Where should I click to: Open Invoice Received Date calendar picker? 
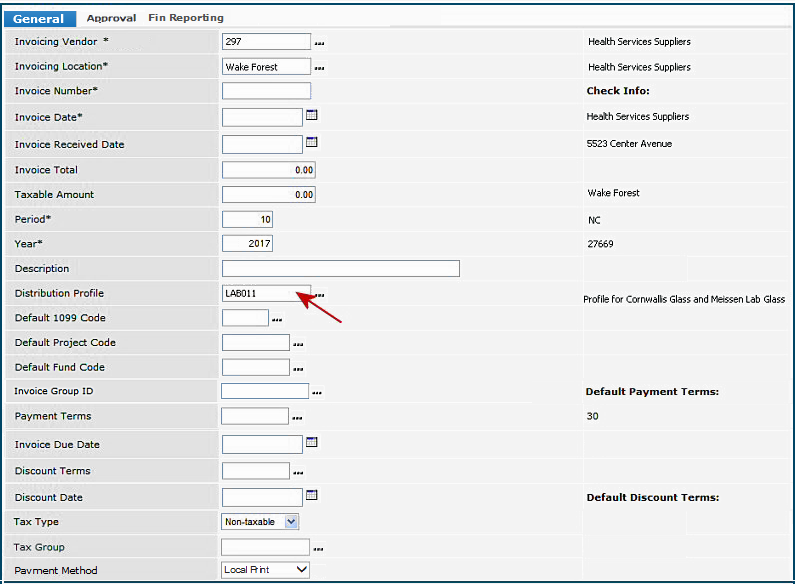[311, 143]
